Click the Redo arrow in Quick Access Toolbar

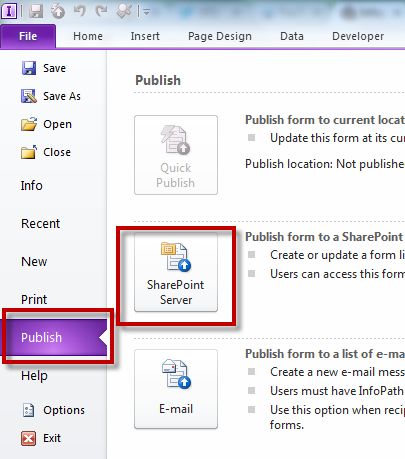tap(101, 11)
